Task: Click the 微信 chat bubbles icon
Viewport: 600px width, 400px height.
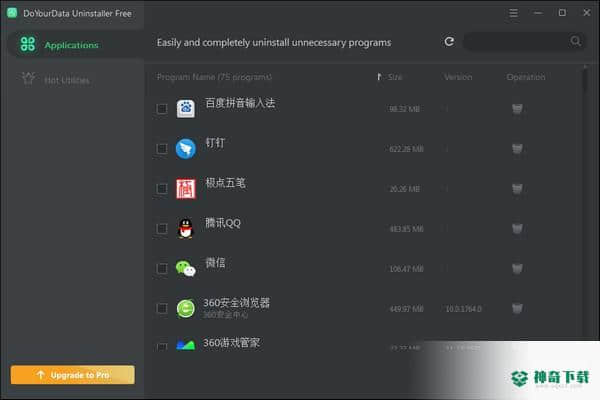Action: click(x=186, y=268)
